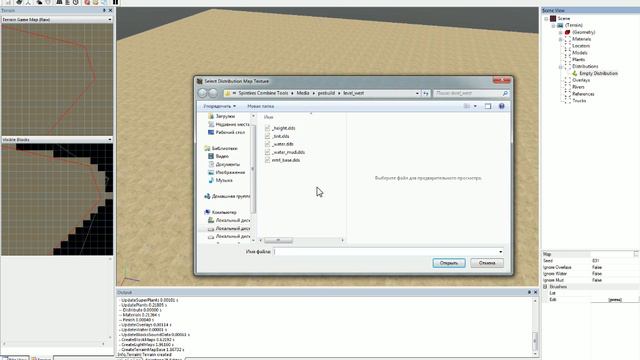Viewport: 640px width, 360px height.
Task: Go forward in the file dialog
Action: [x=213, y=93]
